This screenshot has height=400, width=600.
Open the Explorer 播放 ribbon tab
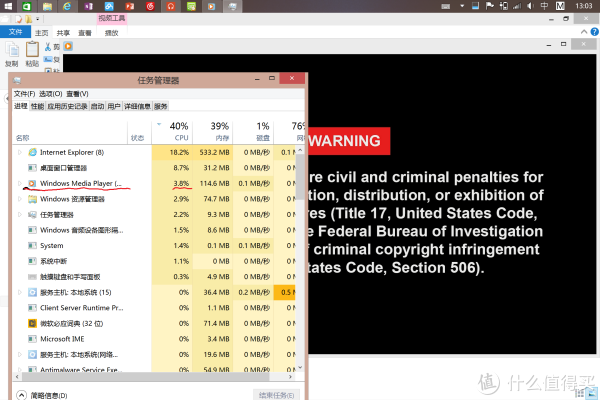(111, 33)
